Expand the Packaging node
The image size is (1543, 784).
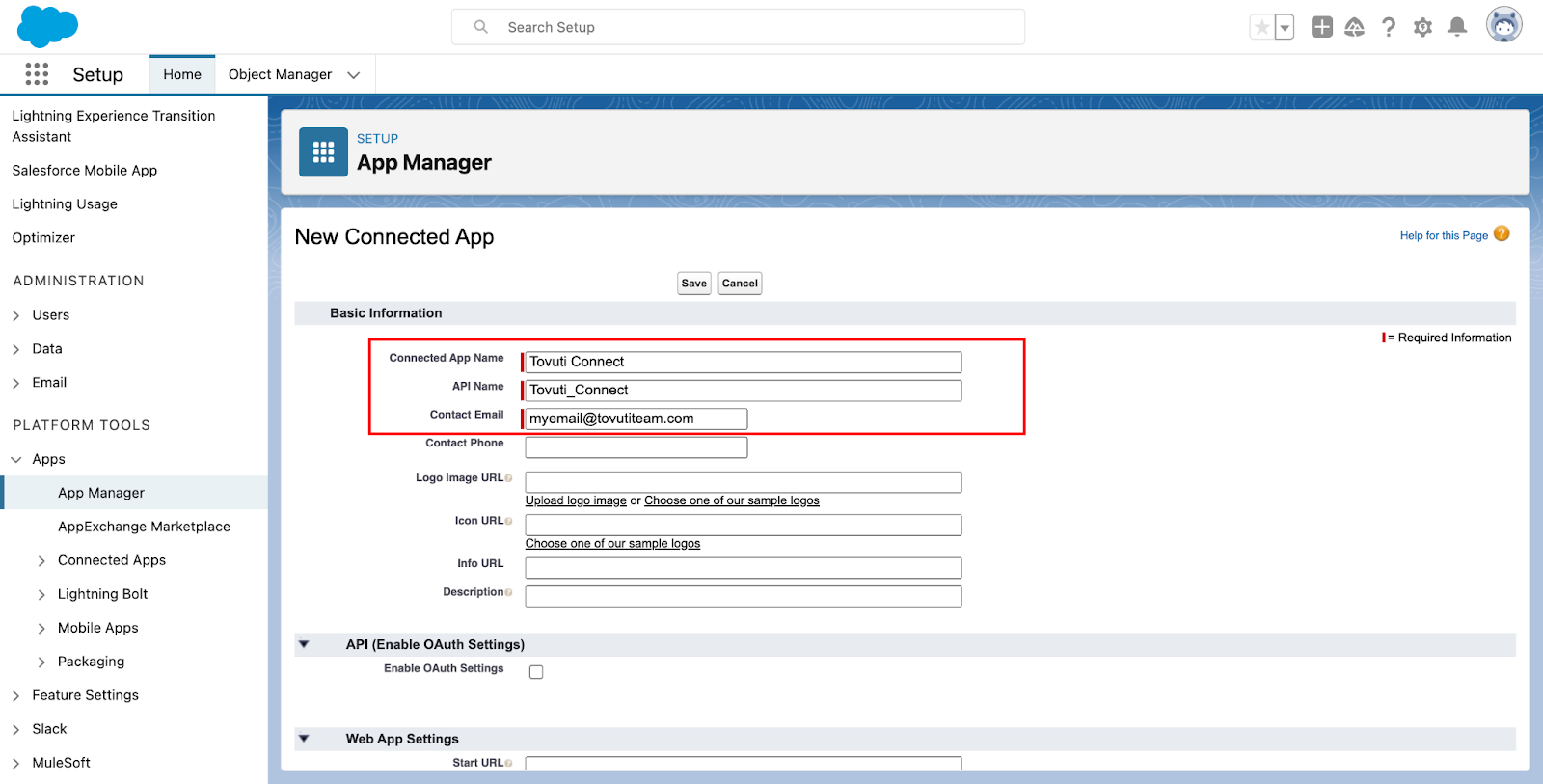(x=41, y=662)
